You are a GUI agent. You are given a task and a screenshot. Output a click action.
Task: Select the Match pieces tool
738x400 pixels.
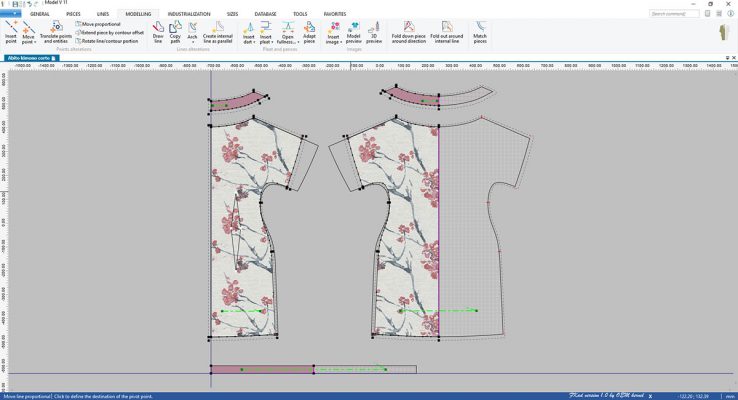tap(480, 32)
